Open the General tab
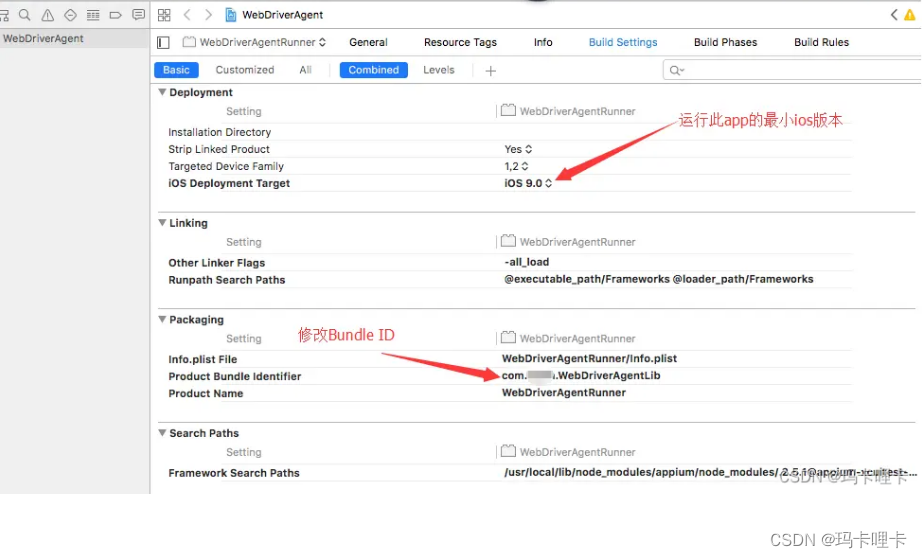Screen dimensions: 922x558 (x=368, y=42)
